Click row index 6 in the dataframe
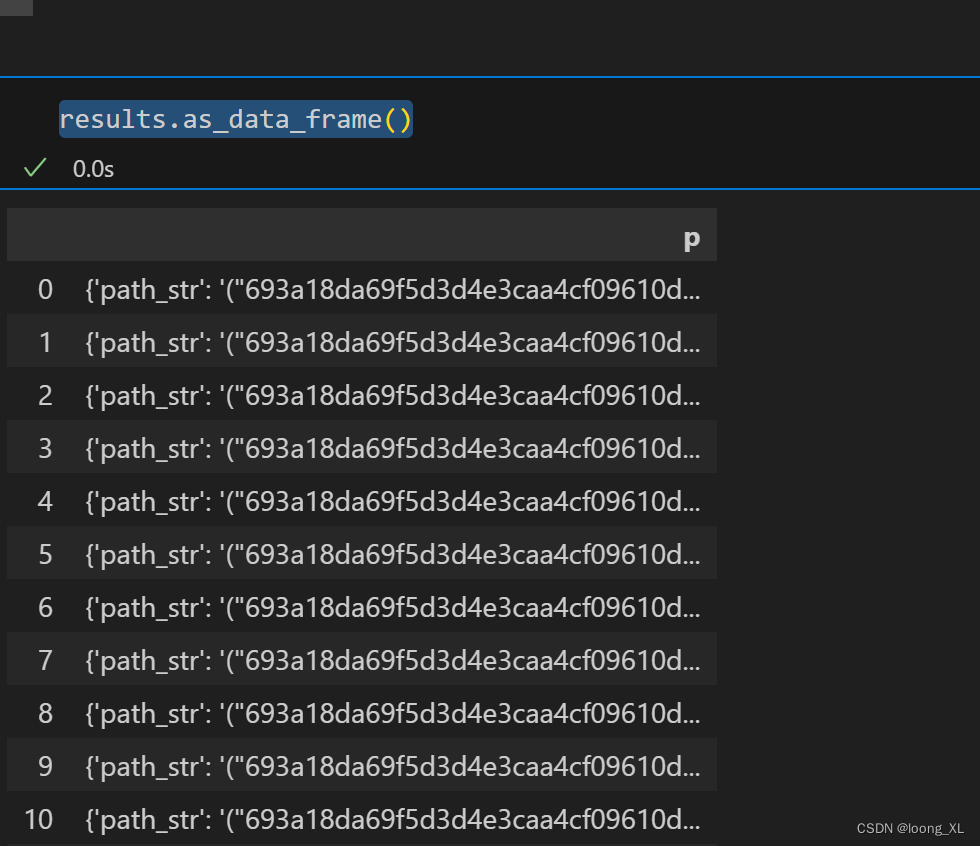This screenshot has width=980, height=846. pyautogui.click(x=45, y=608)
